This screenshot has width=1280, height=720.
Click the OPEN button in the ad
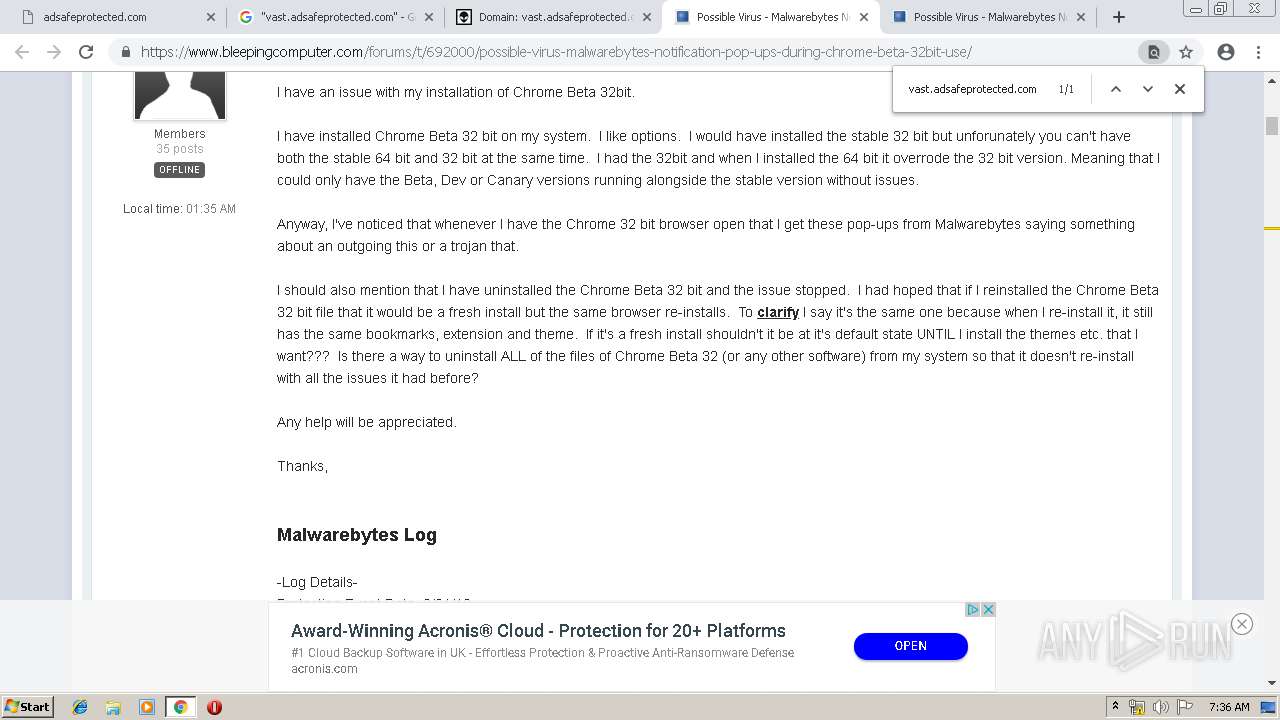click(x=911, y=646)
